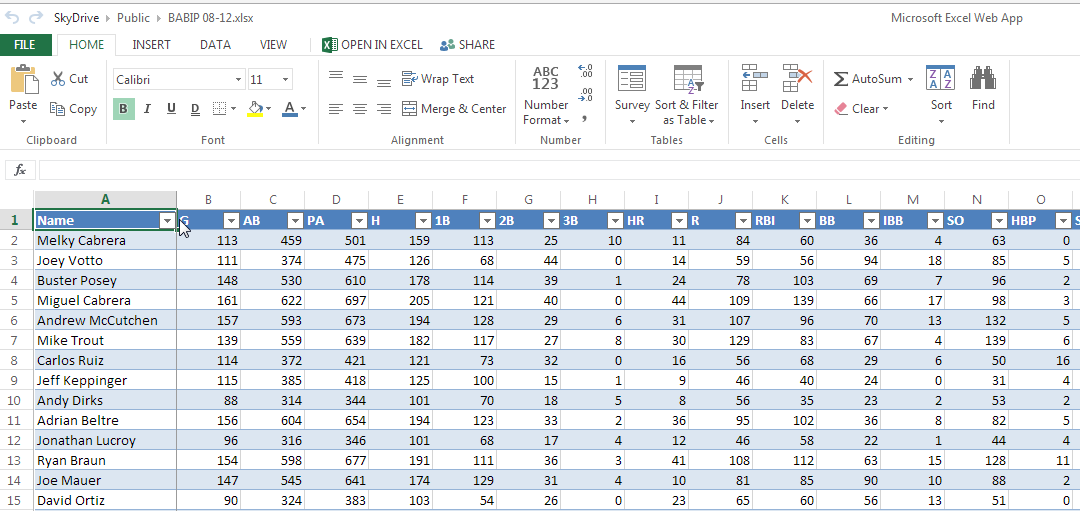Viewport: 1080px width, 511px height.
Task: Click Merge & Center
Action: tap(454, 109)
